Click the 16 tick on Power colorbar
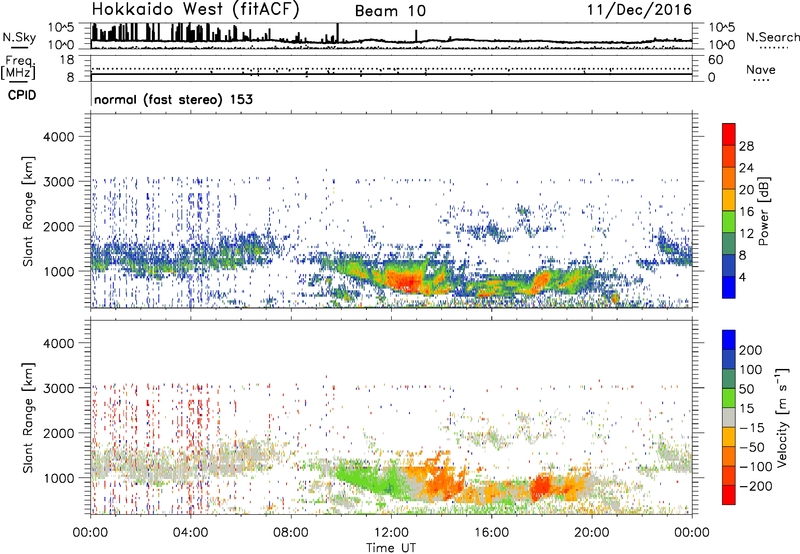This screenshot has height=554, width=800. [746, 212]
